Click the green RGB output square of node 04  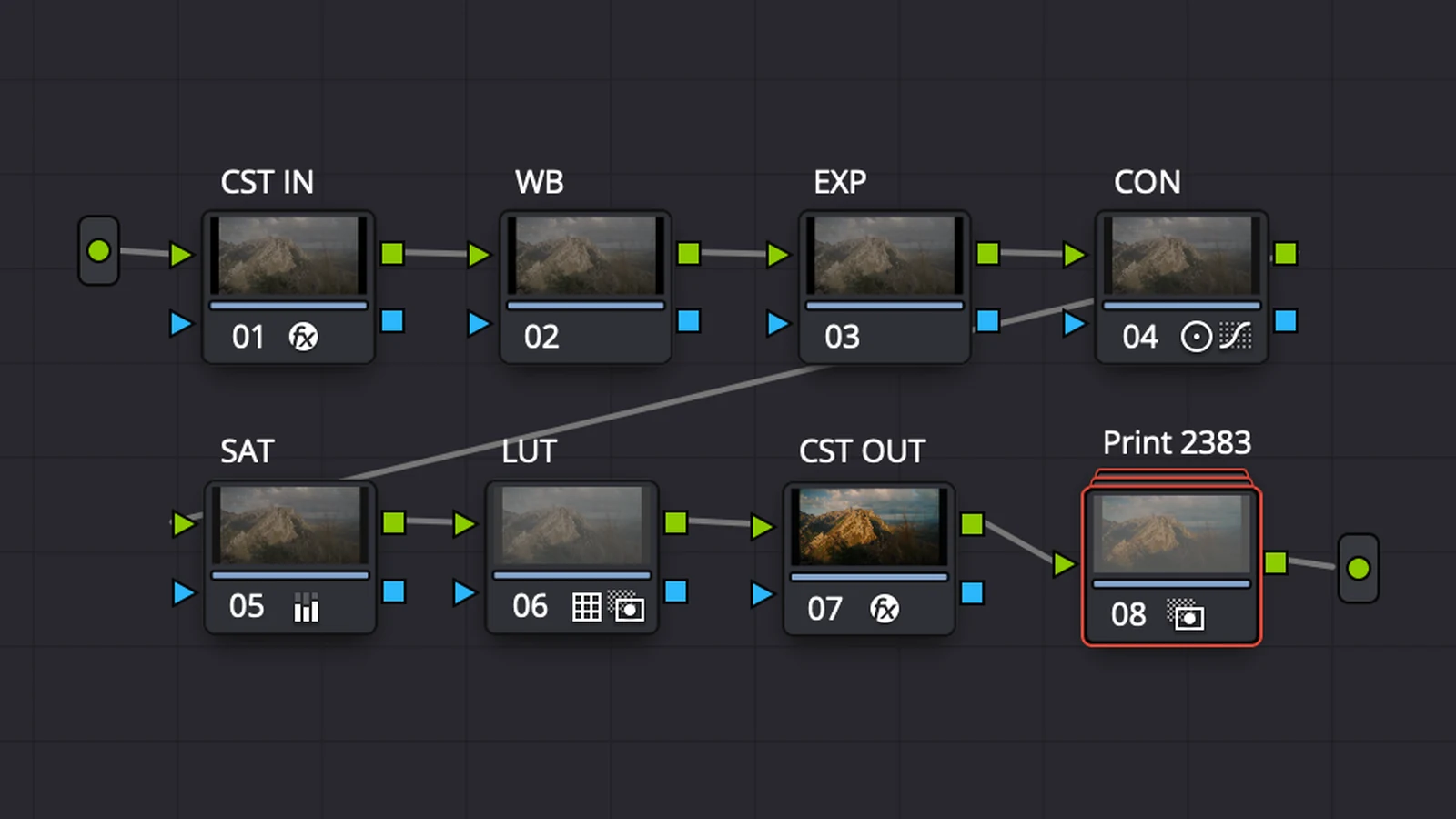point(1286,253)
